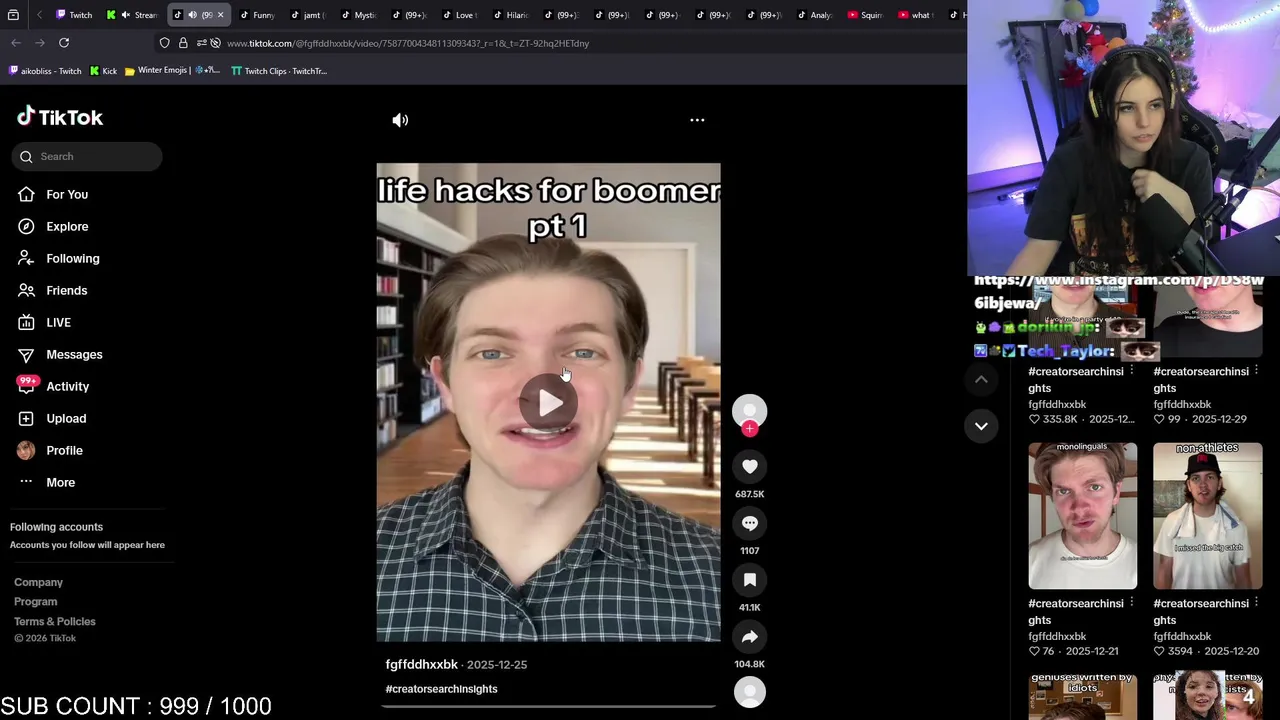Image resolution: width=1280 pixels, height=720 pixels.
Task: Click the #creatorsearchinsights hashtag below the video
Action: [441, 689]
